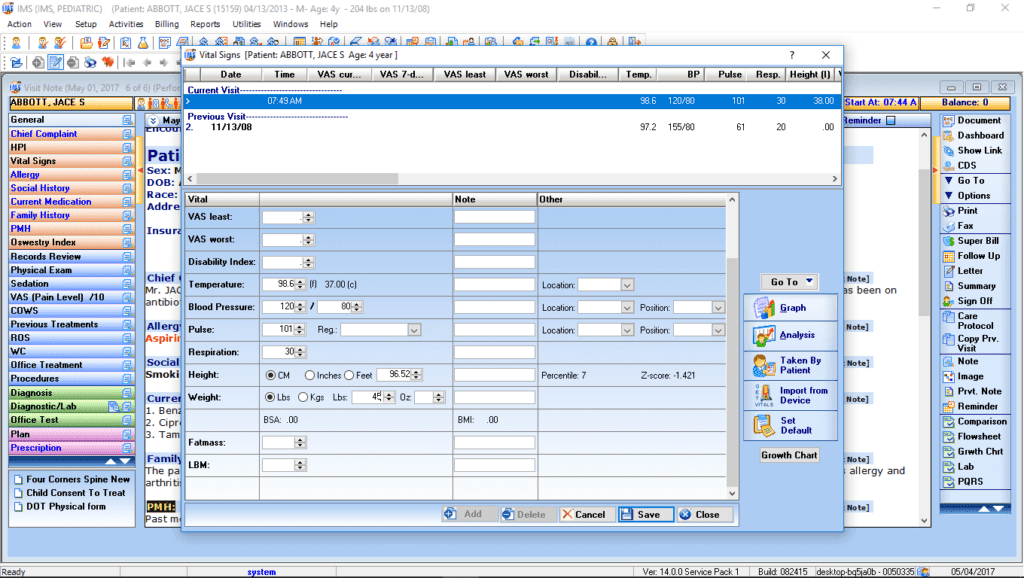Click the lab flask icon in the toolbar
Image resolution: width=1024 pixels, height=578 pixels.
click(142, 43)
